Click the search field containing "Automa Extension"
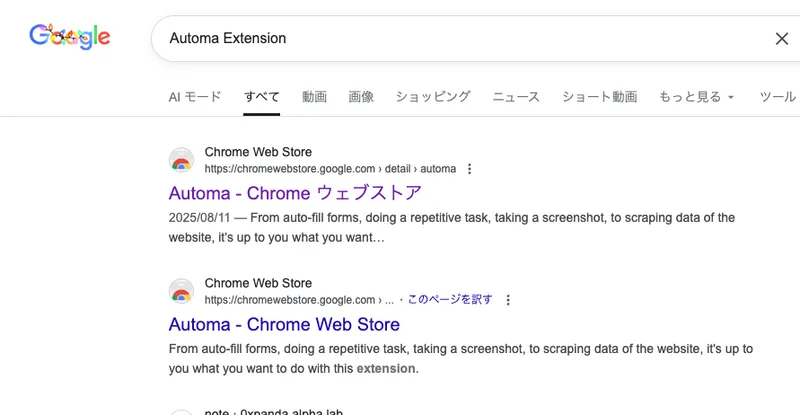The width and height of the screenshot is (800, 415). [450, 38]
